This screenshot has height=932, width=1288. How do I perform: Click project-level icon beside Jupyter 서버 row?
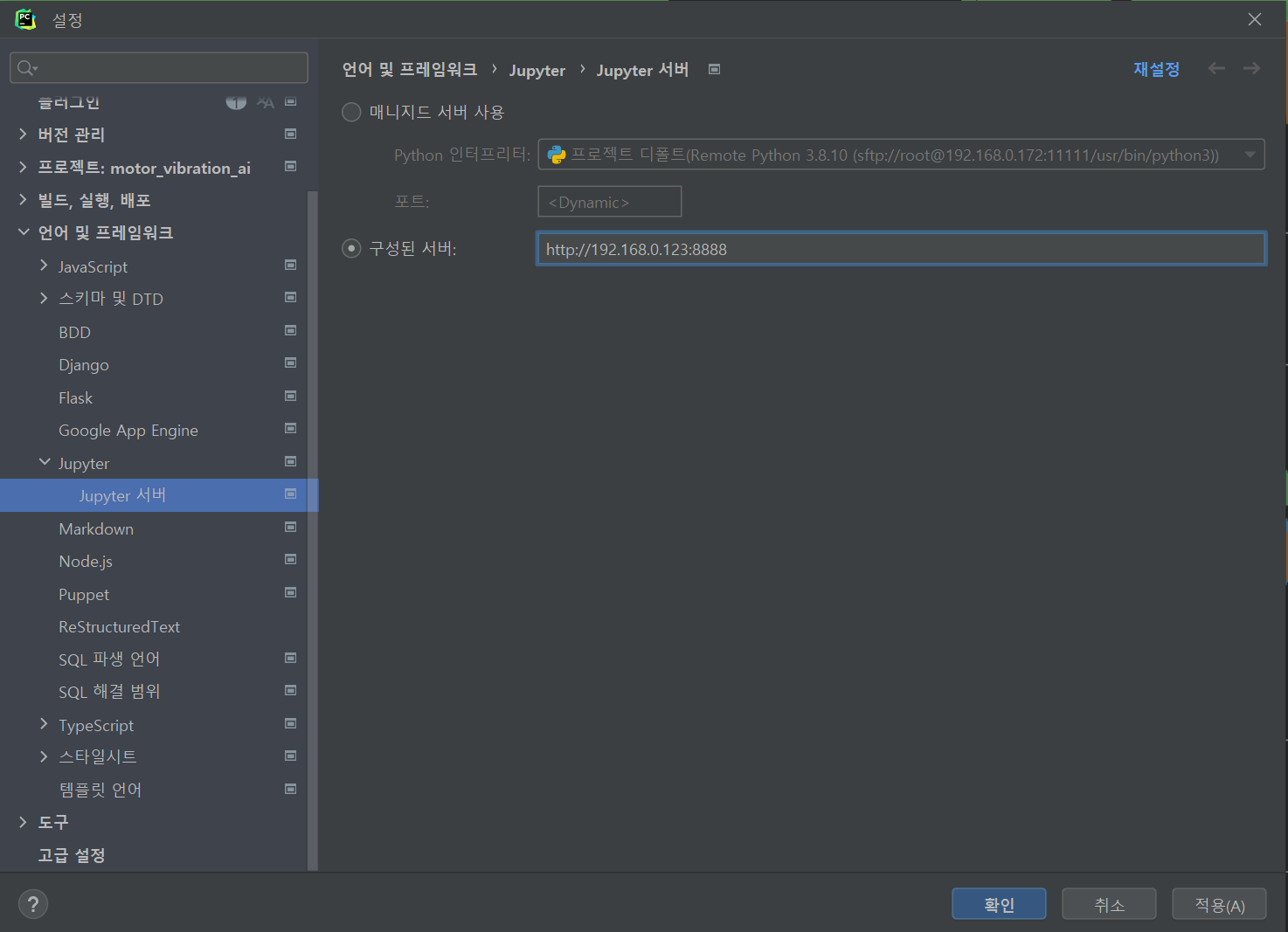[291, 494]
